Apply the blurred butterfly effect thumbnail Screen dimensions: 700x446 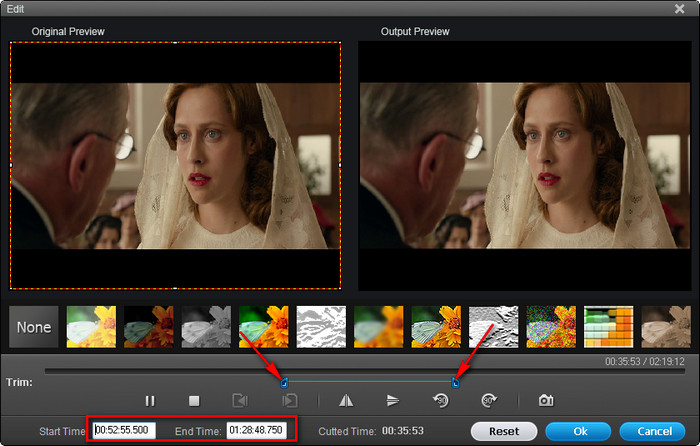(x=379, y=327)
